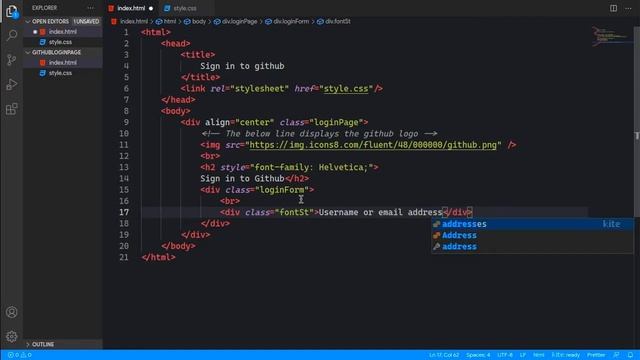Click the closing </html> tag on line 21
Viewport: 640px width, 360px height.
[158, 258]
